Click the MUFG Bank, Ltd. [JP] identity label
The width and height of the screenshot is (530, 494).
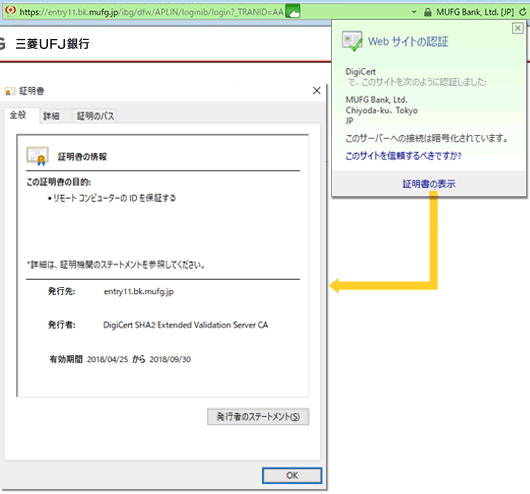click(475, 12)
